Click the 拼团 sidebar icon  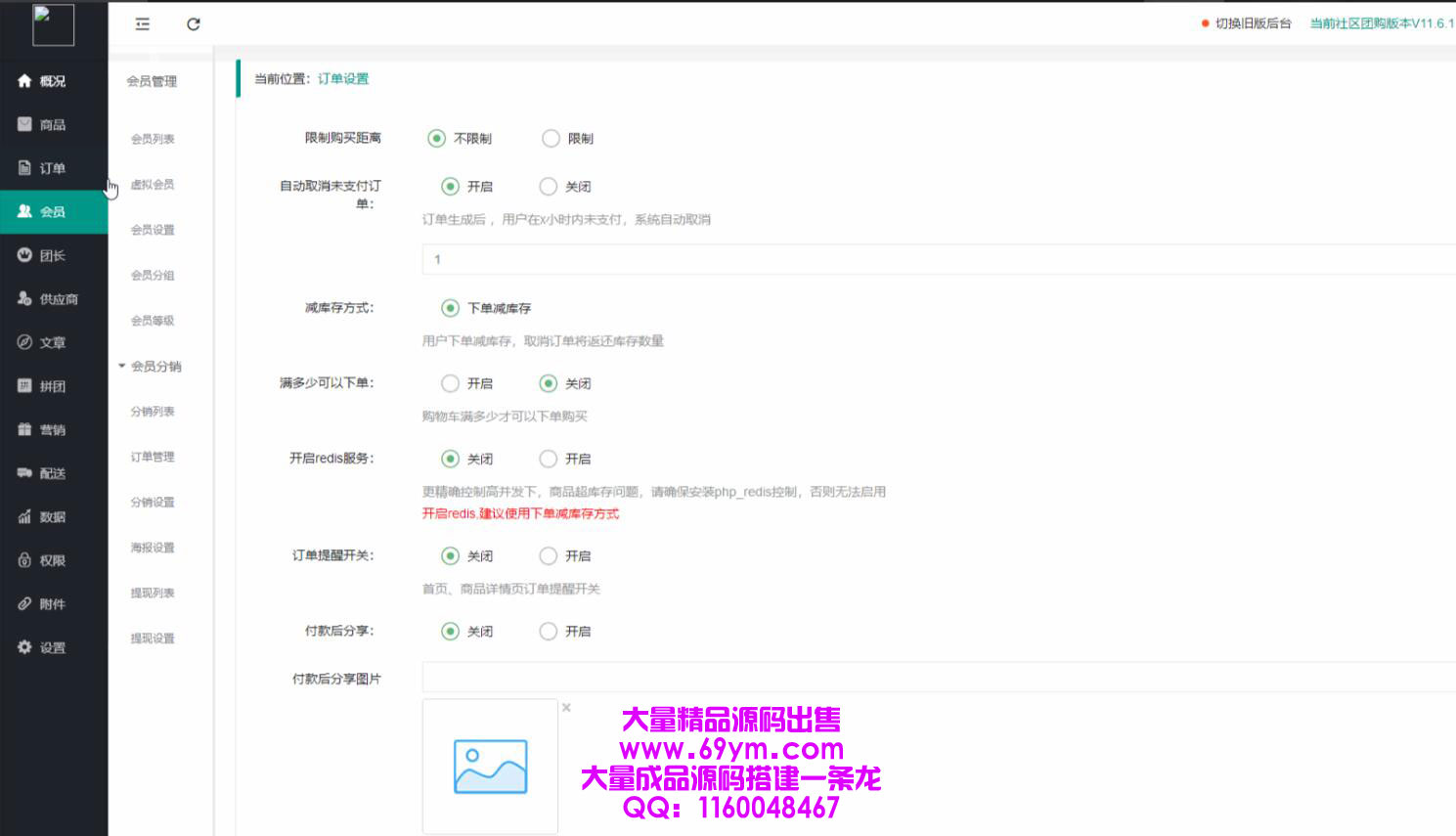click(x=24, y=386)
